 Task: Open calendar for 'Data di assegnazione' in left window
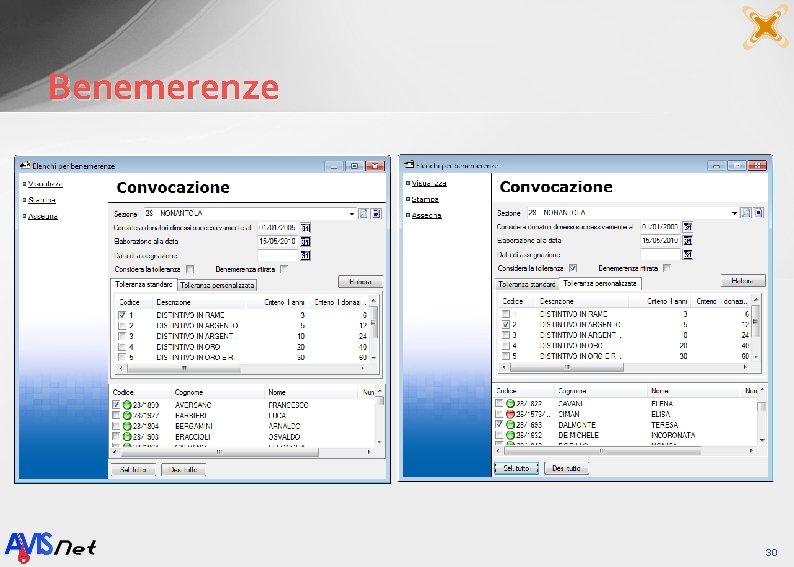[x=305, y=256]
